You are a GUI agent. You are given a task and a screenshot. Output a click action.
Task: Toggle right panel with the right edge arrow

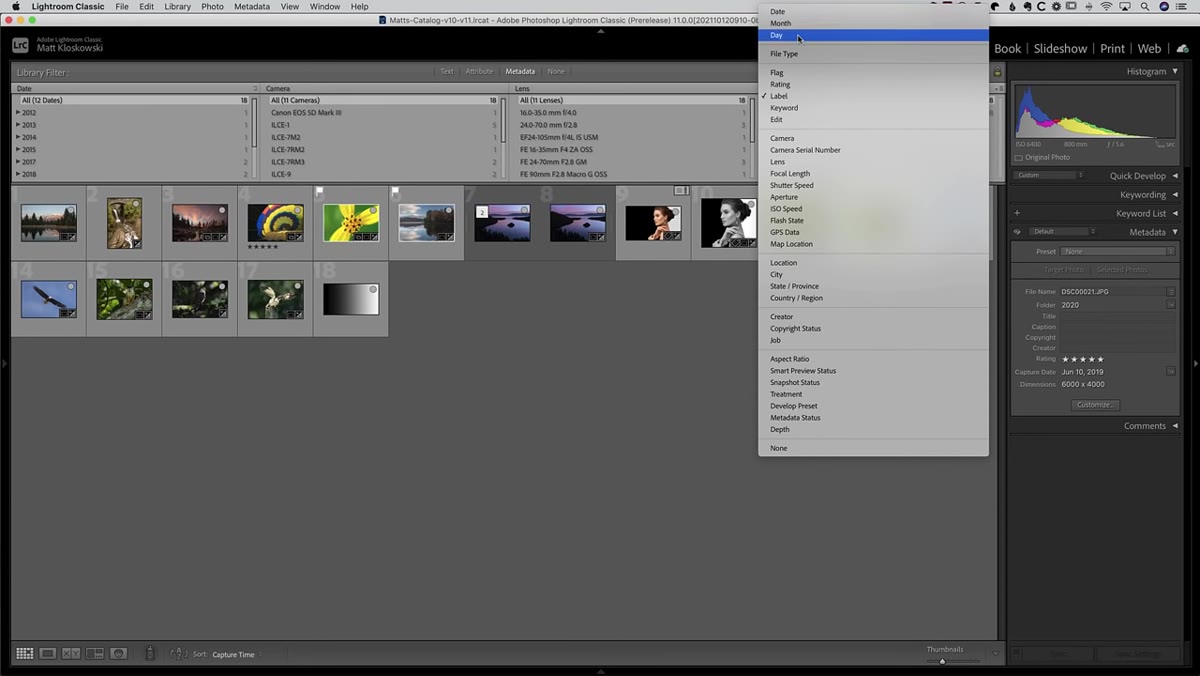point(1195,363)
